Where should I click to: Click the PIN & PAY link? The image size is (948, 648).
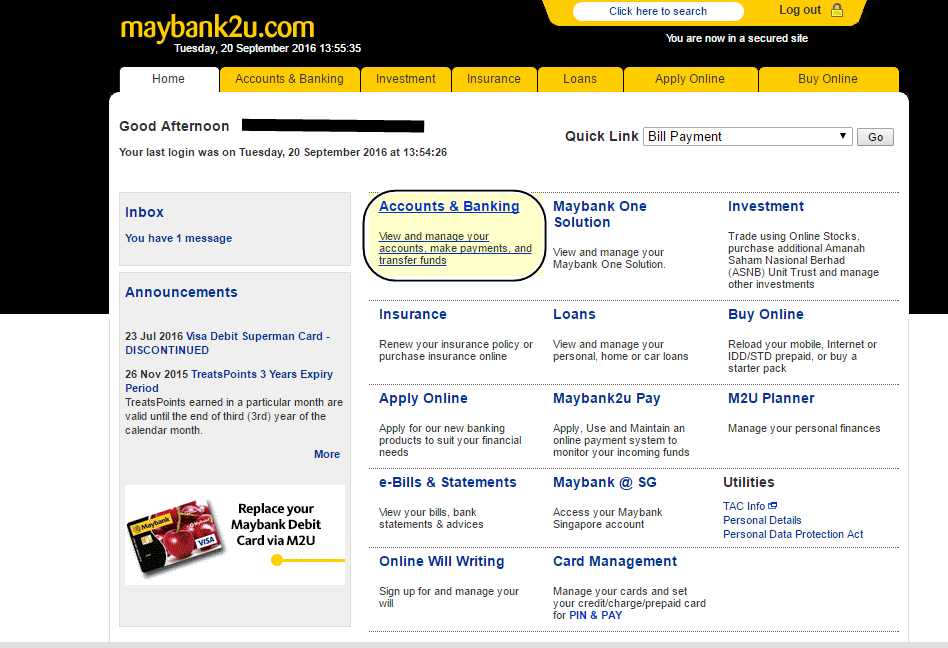(x=595, y=615)
